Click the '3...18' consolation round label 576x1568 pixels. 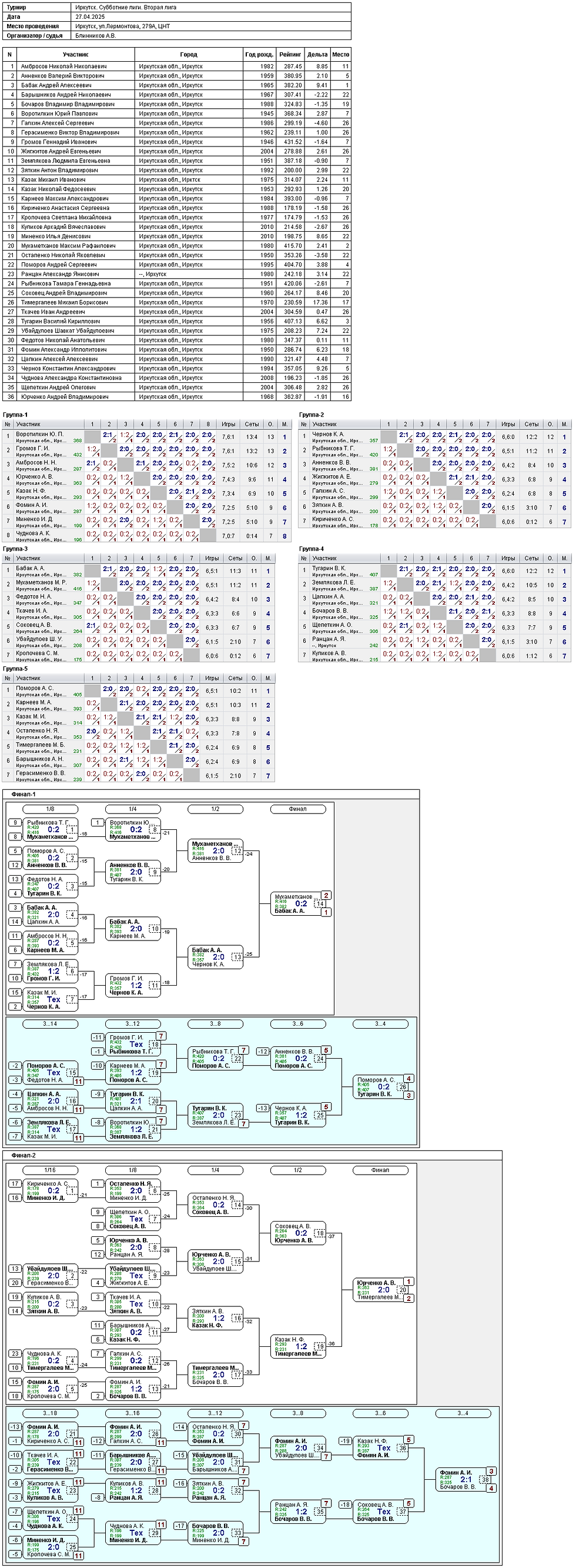click(50, 1413)
